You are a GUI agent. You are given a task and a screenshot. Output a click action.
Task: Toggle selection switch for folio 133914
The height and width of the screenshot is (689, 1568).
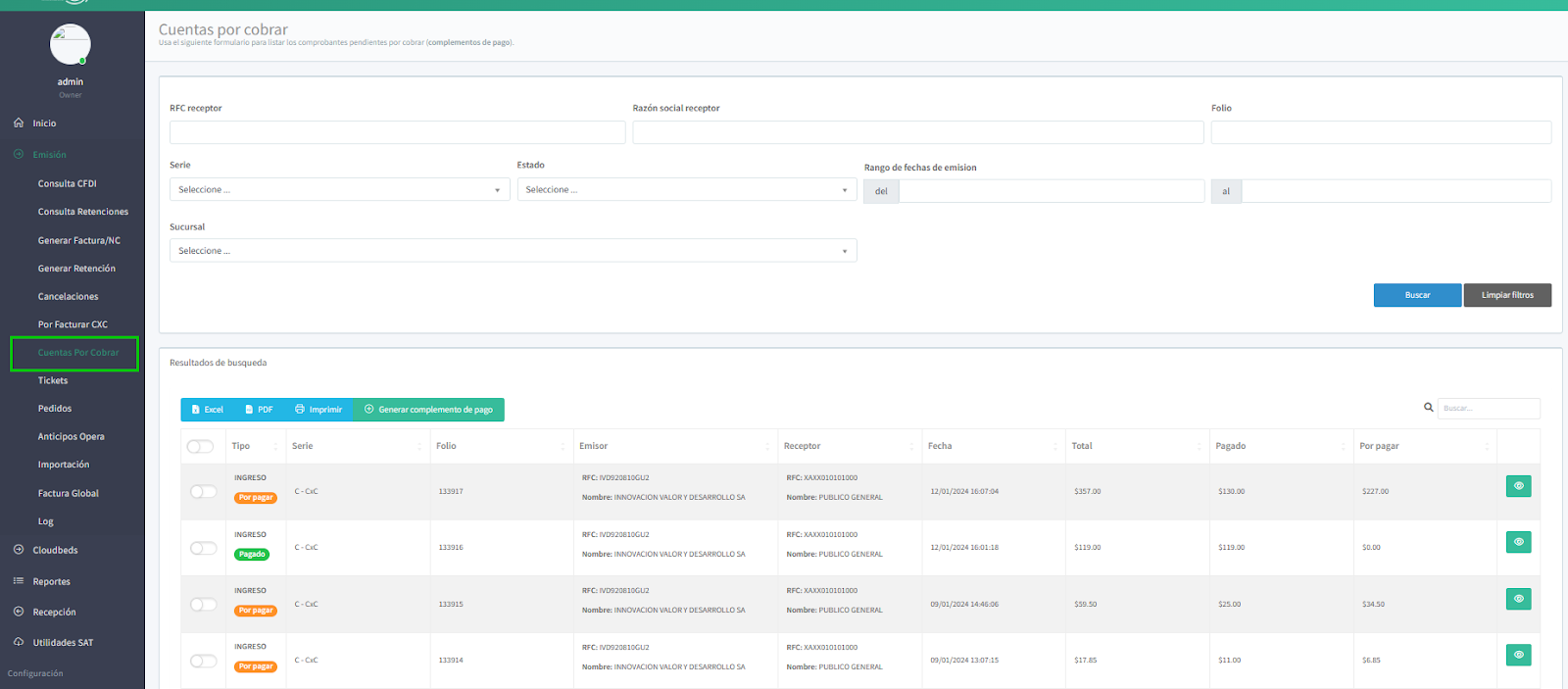(x=203, y=661)
